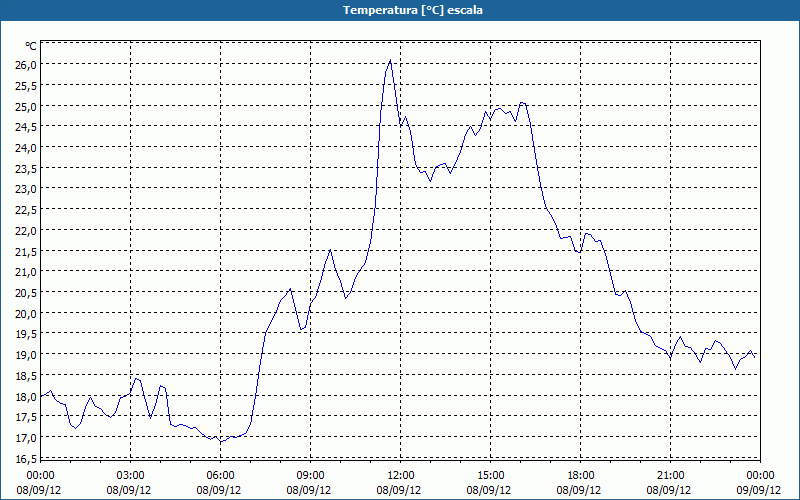Select the 26,0 axis value
Viewport: 800px width, 500px height.
[26, 65]
